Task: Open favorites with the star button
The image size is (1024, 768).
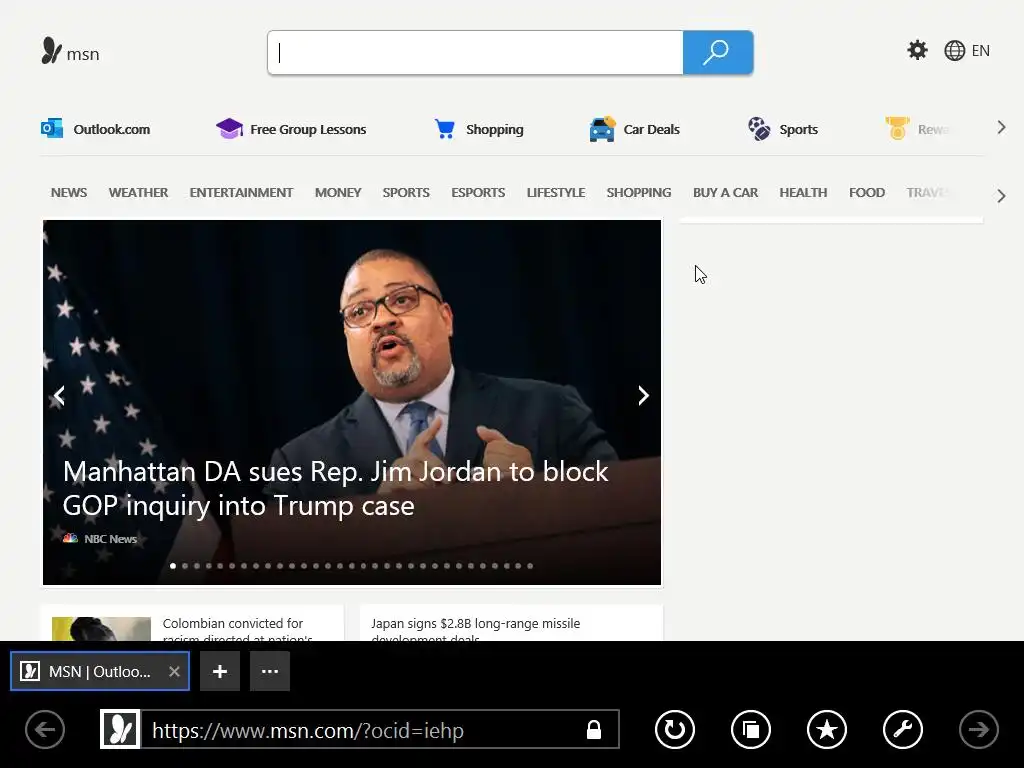Action: click(827, 729)
